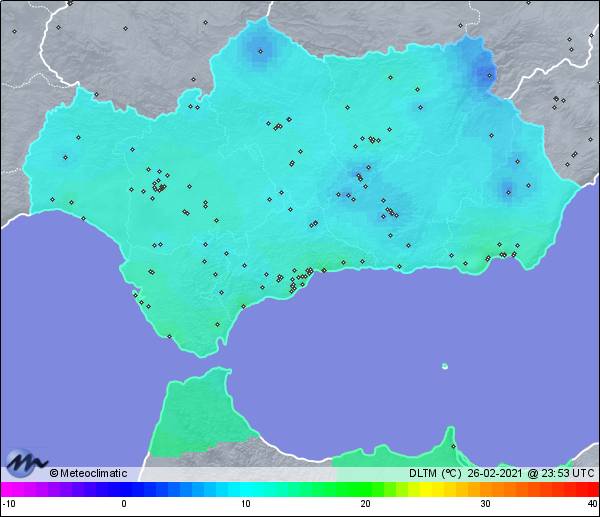600x517 pixels.
Task: Click the 10 label on the temperature scale
Action: (x=246, y=503)
